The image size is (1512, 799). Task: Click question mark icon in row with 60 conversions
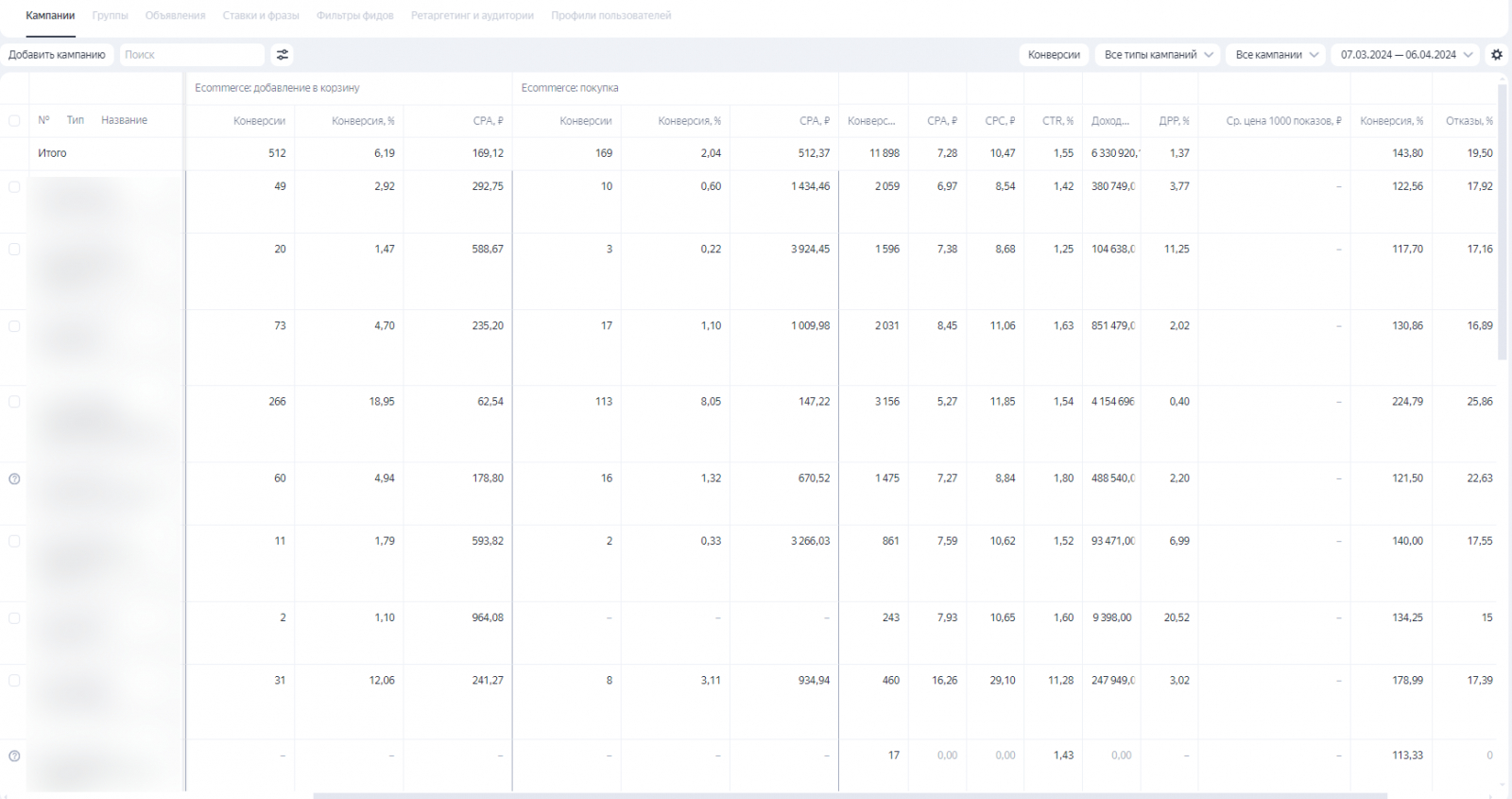click(x=14, y=479)
